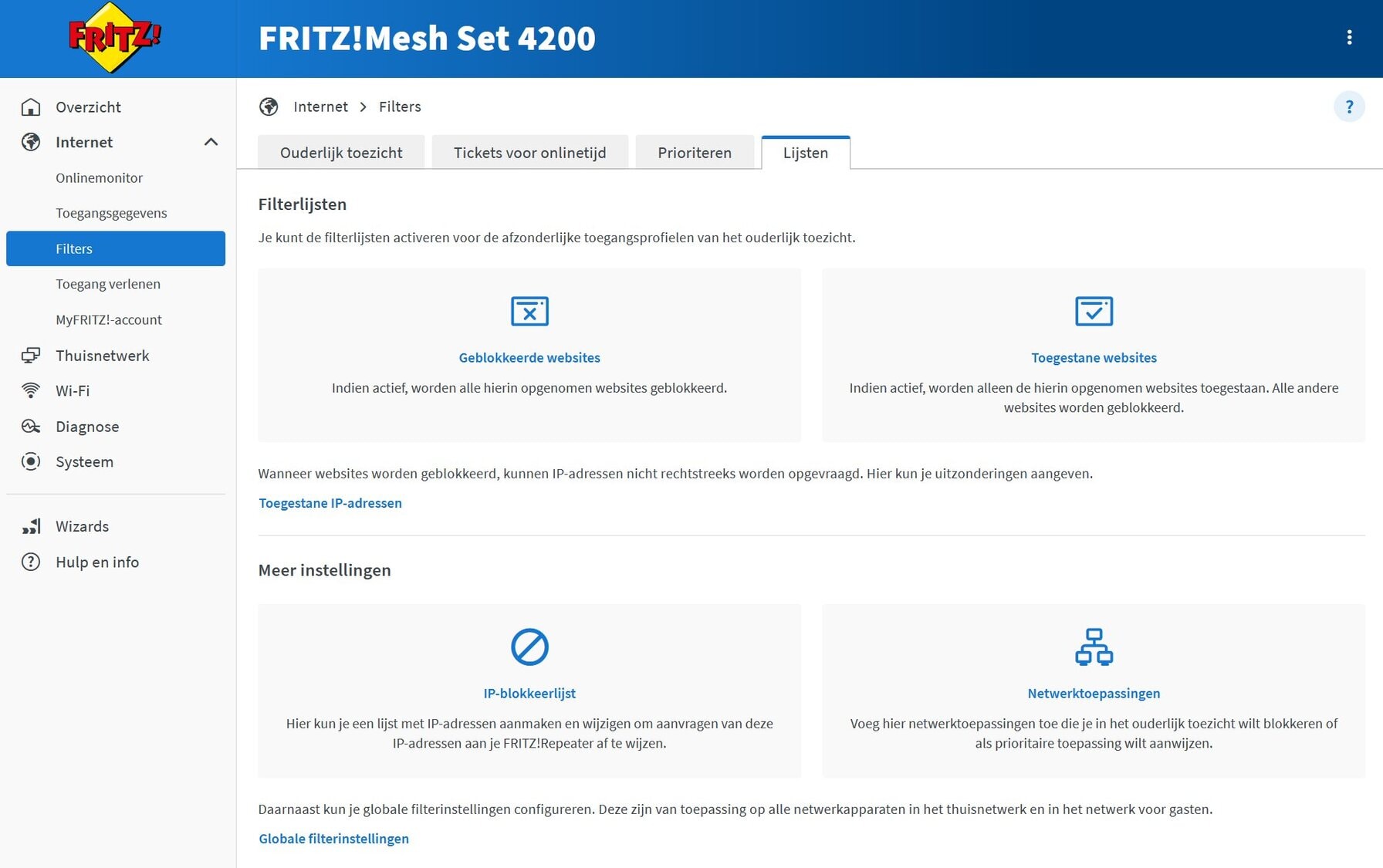This screenshot has width=1383, height=868.
Task: Collapse the Internet menu chevron
Action: tap(211, 142)
